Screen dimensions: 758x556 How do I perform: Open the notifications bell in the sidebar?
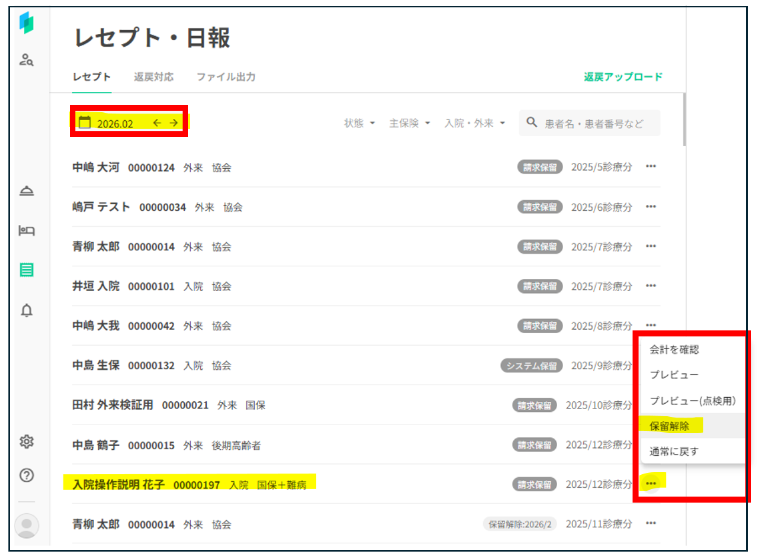(27, 310)
